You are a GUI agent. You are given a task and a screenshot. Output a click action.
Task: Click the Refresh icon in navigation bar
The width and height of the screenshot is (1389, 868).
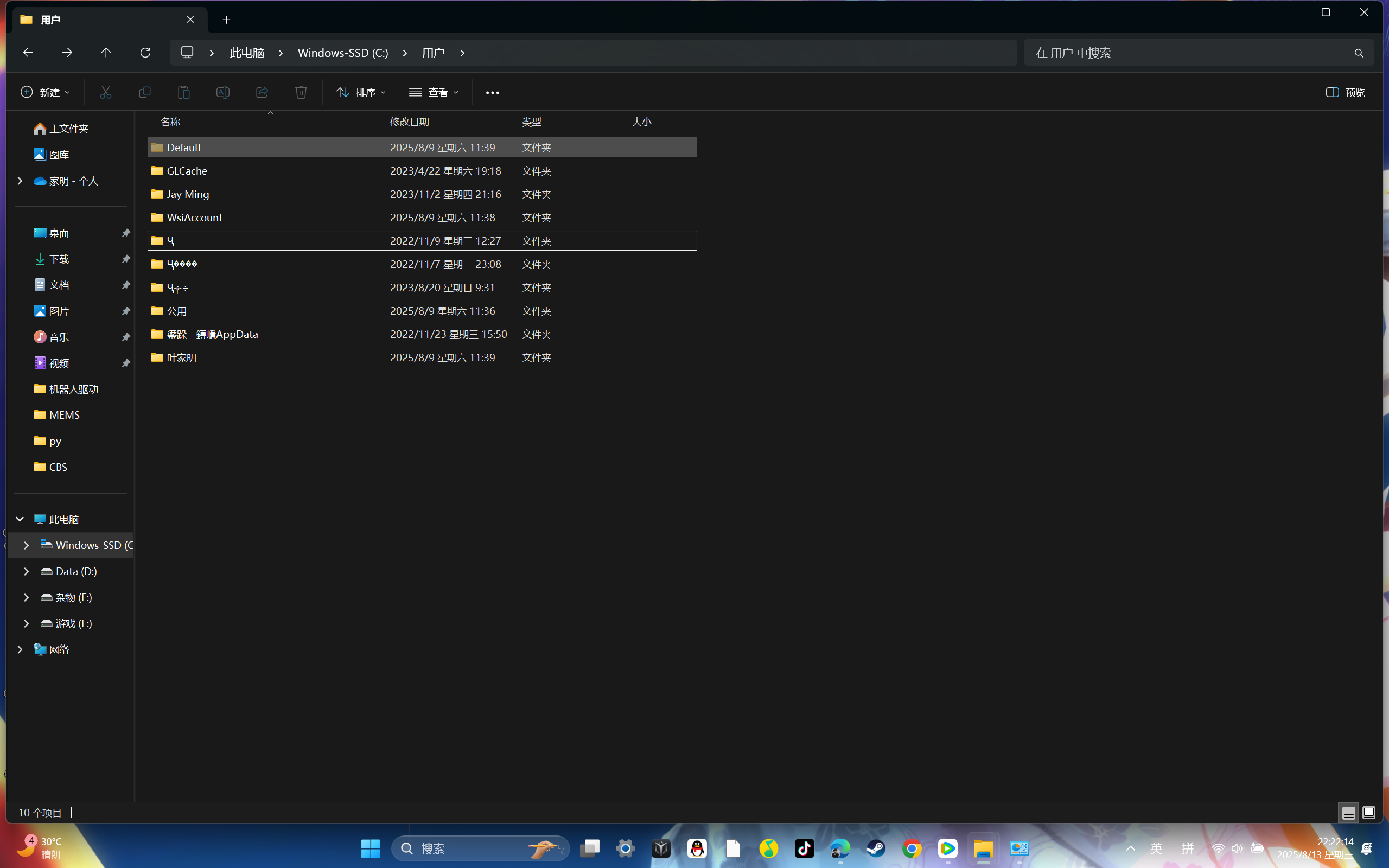(x=145, y=53)
